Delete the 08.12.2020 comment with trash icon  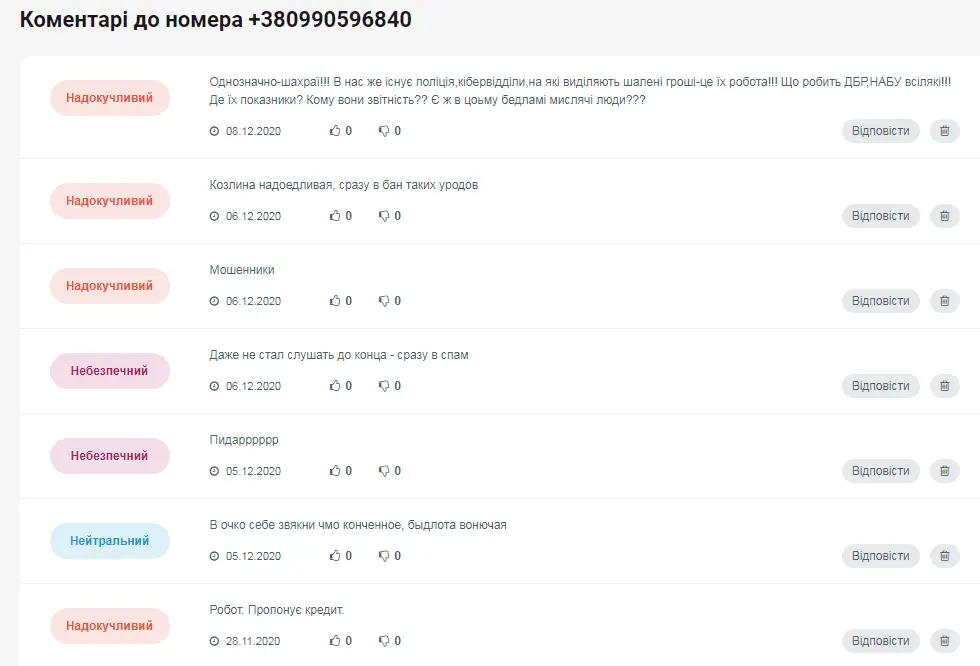pyautogui.click(x=944, y=131)
